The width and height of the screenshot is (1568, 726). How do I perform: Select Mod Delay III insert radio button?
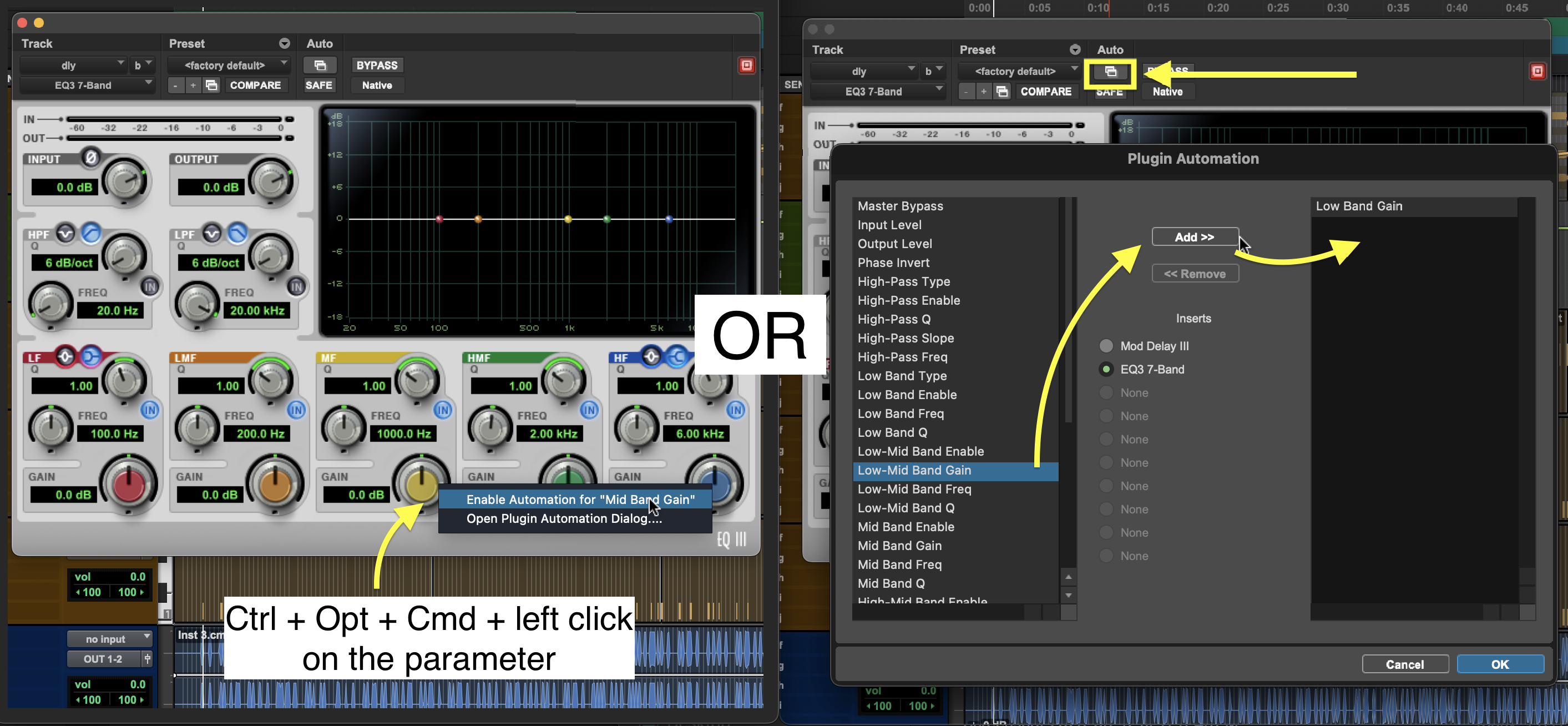pyautogui.click(x=1106, y=346)
